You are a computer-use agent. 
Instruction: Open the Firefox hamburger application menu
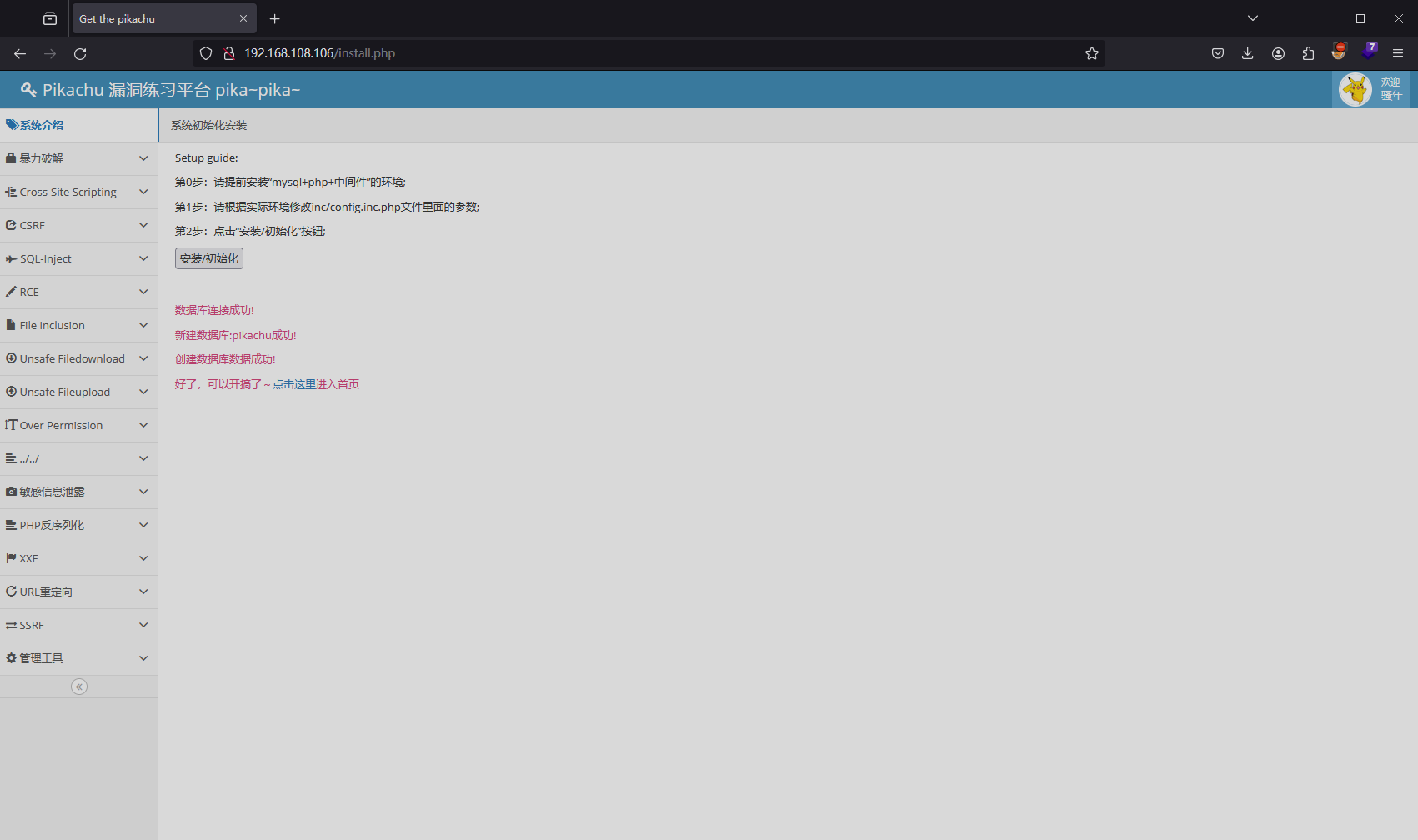(x=1398, y=53)
